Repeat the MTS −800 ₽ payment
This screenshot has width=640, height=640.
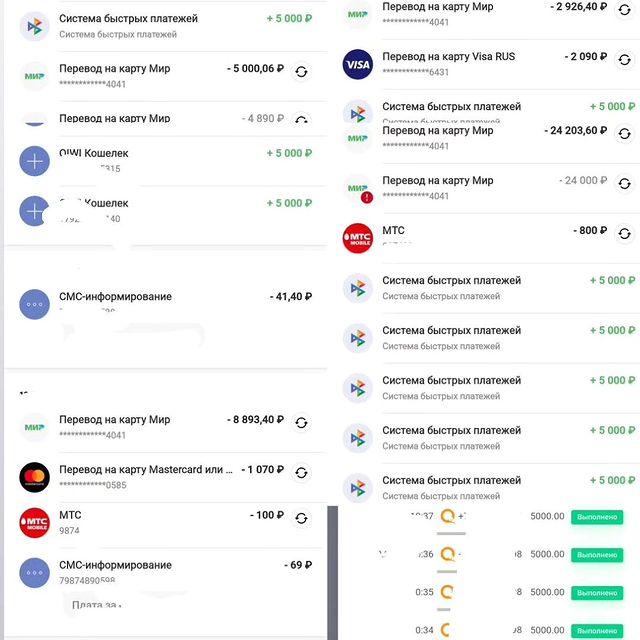tap(624, 234)
